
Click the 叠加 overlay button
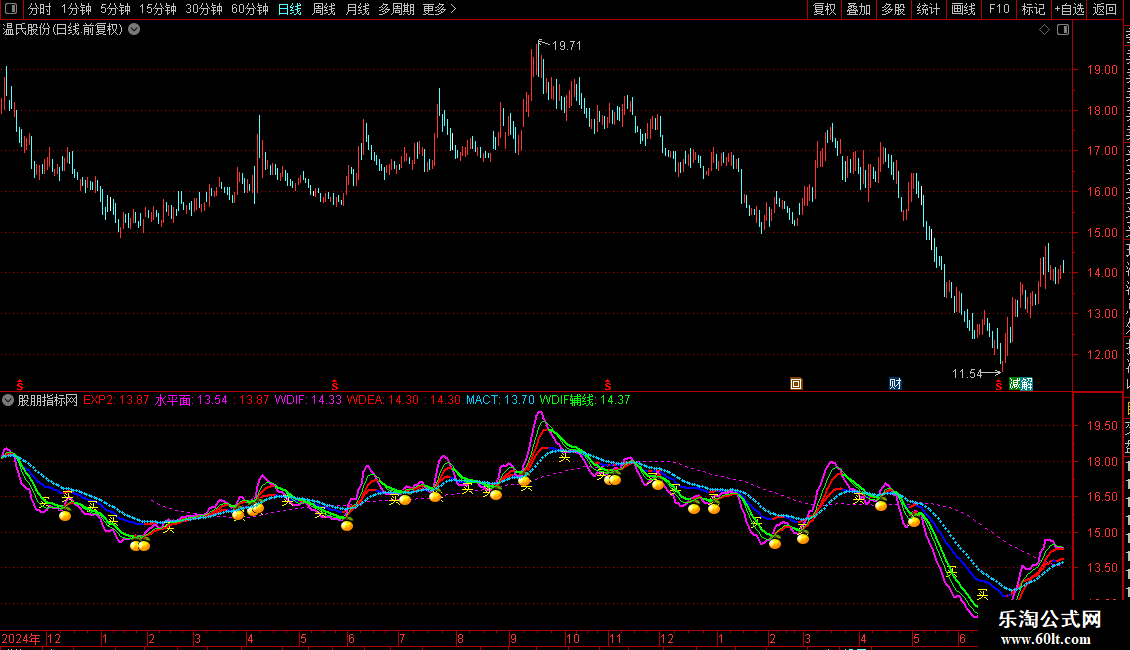(x=858, y=9)
